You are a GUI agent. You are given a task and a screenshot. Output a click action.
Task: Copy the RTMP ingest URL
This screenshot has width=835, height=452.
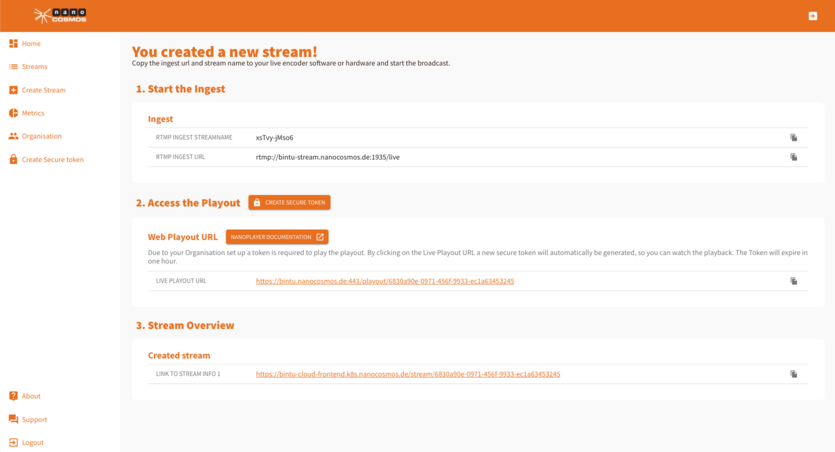pyautogui.click(x=793, y=157)
